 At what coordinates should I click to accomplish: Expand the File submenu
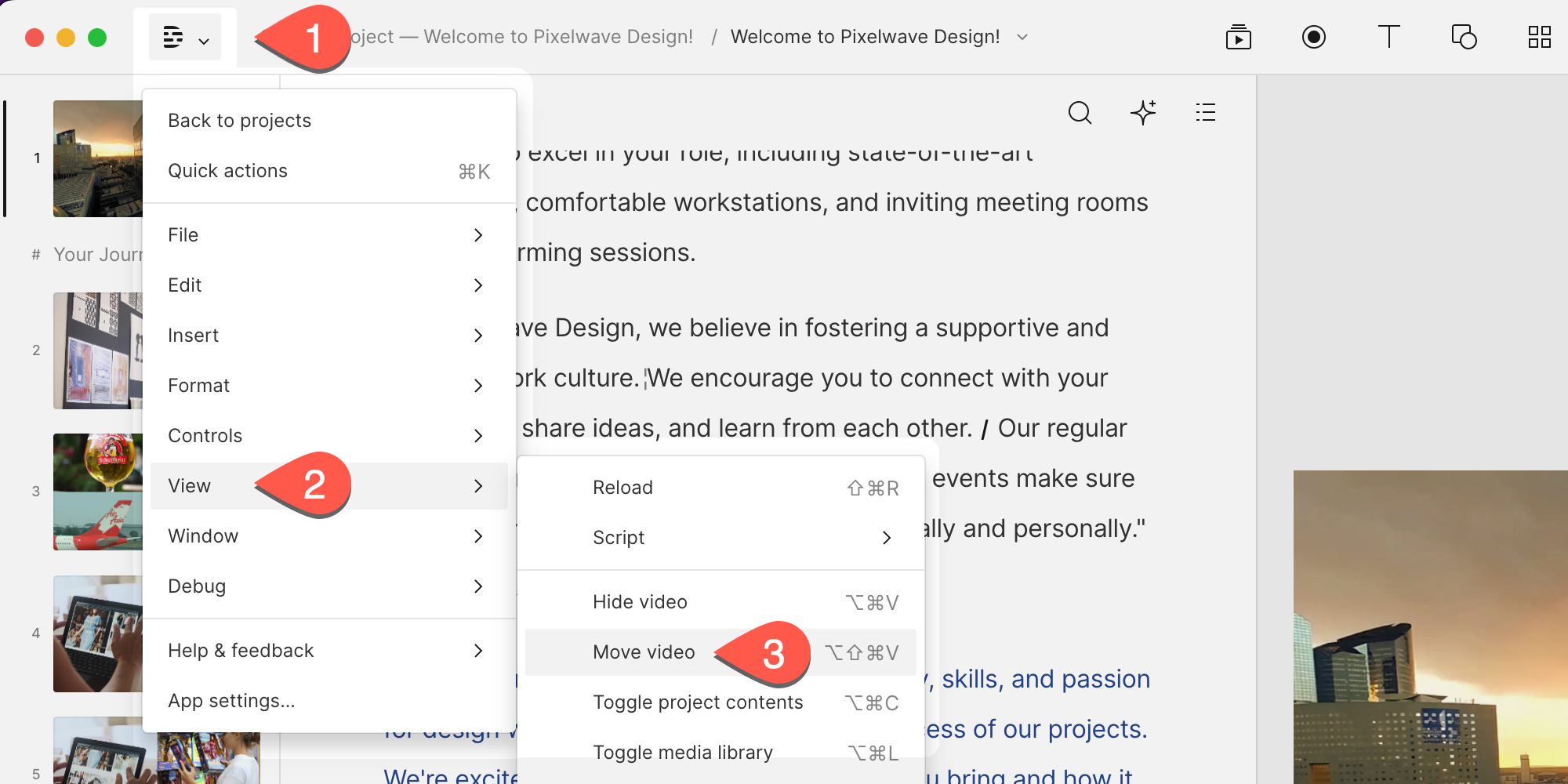coord(329,235)
